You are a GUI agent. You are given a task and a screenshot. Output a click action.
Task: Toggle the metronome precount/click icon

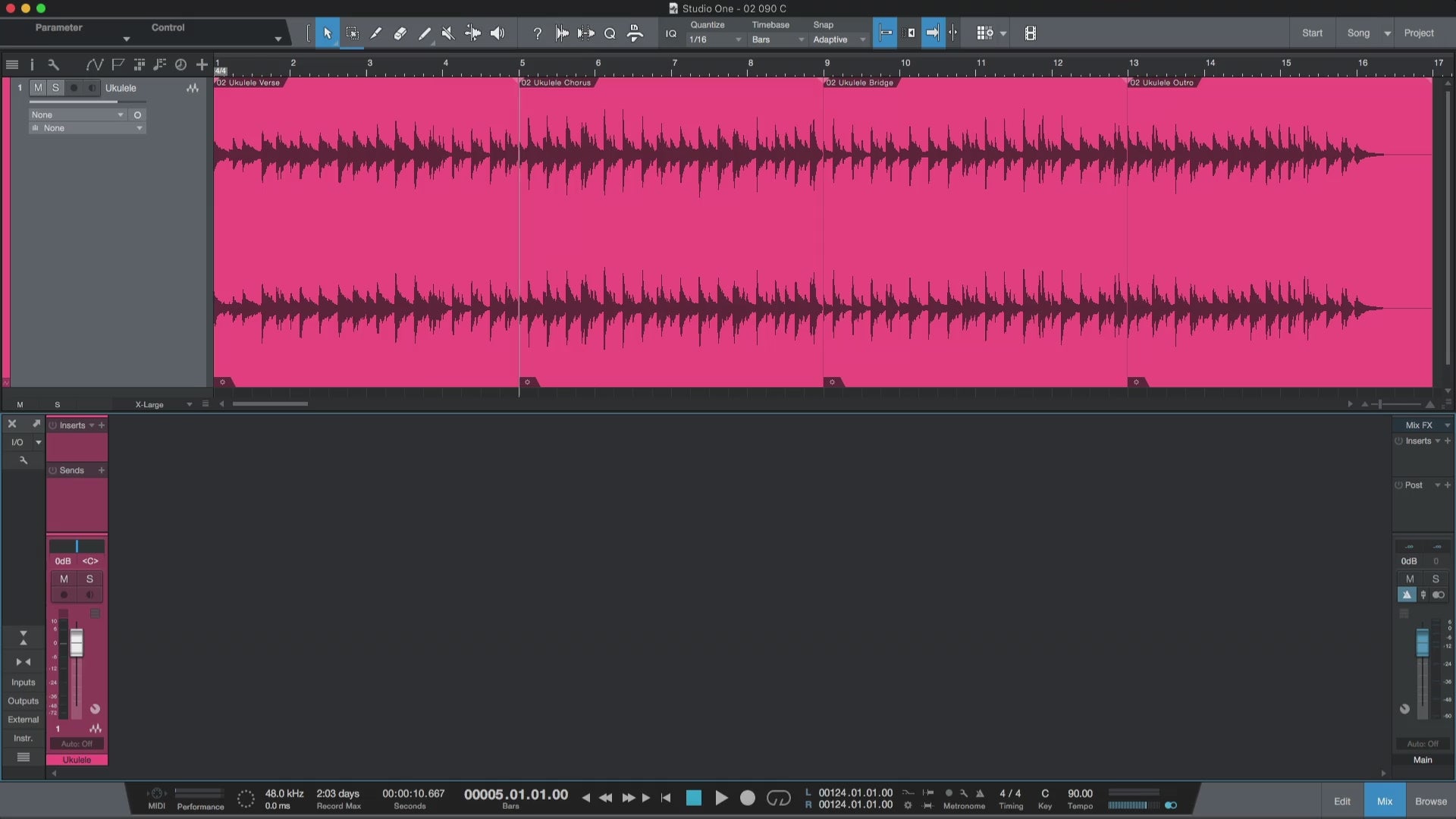[x=980, y=793]
